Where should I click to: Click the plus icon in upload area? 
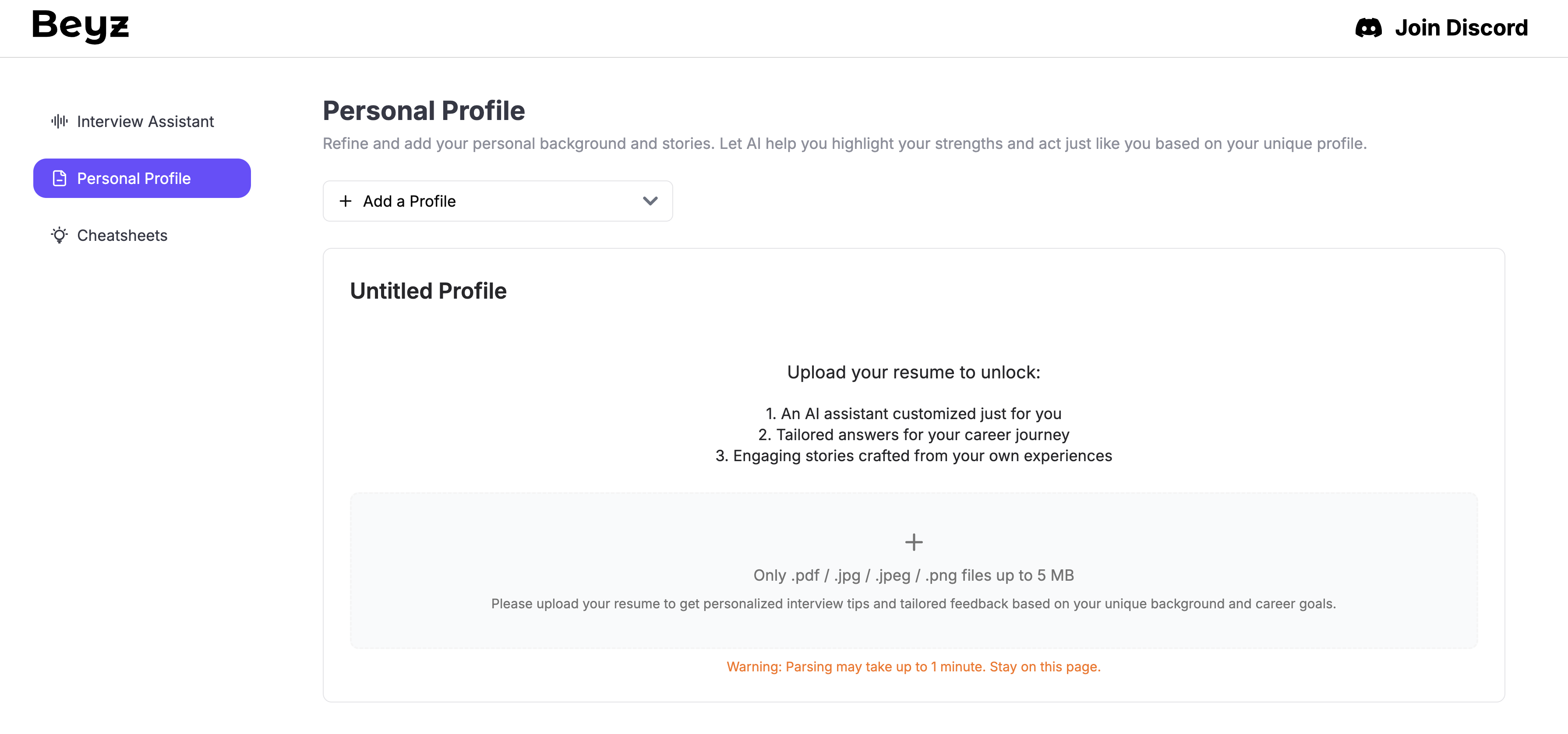pyautogui.click(x=913, y=542)
